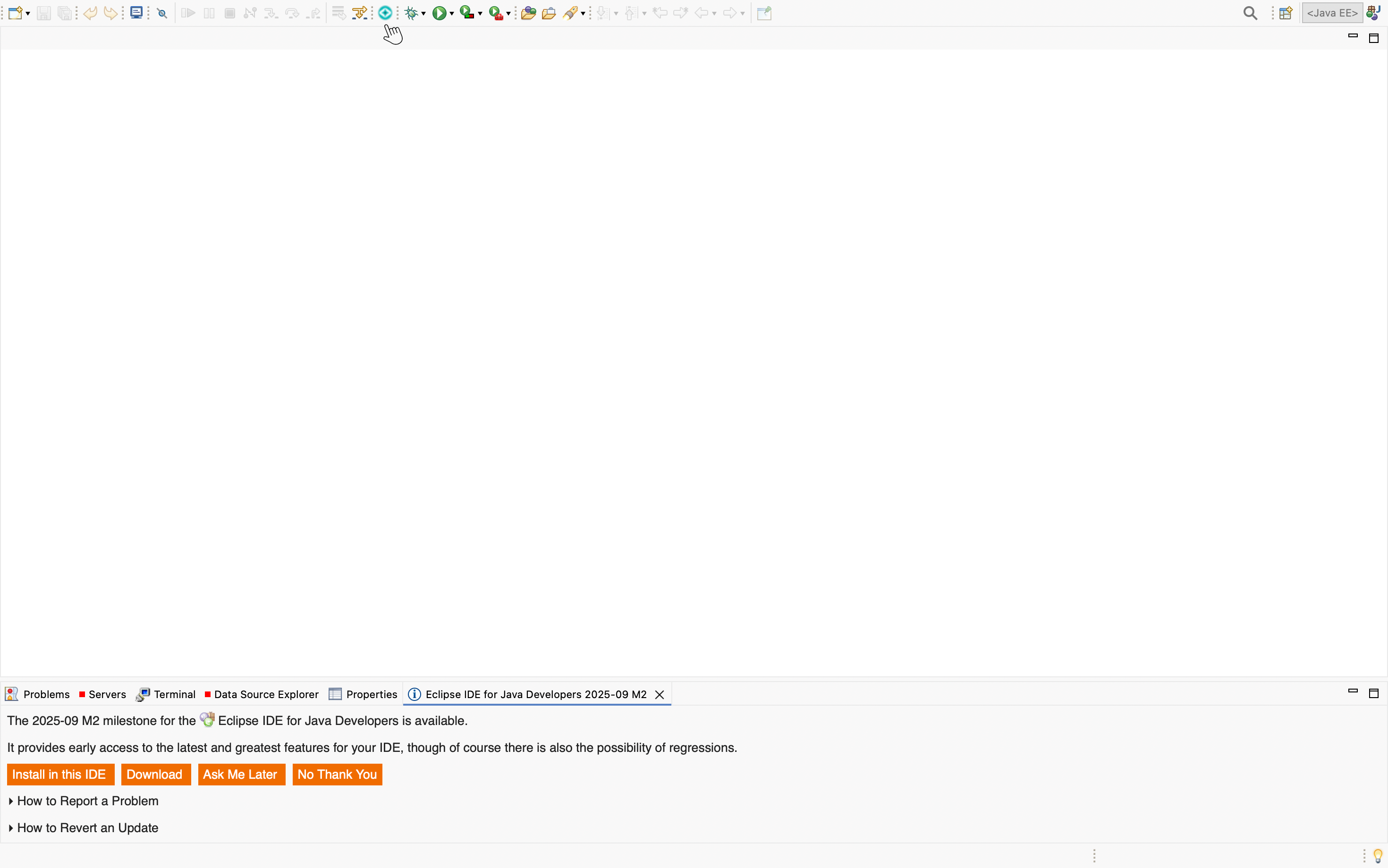
Task: Expand How to Revert an Update
Action: (84, 828)
